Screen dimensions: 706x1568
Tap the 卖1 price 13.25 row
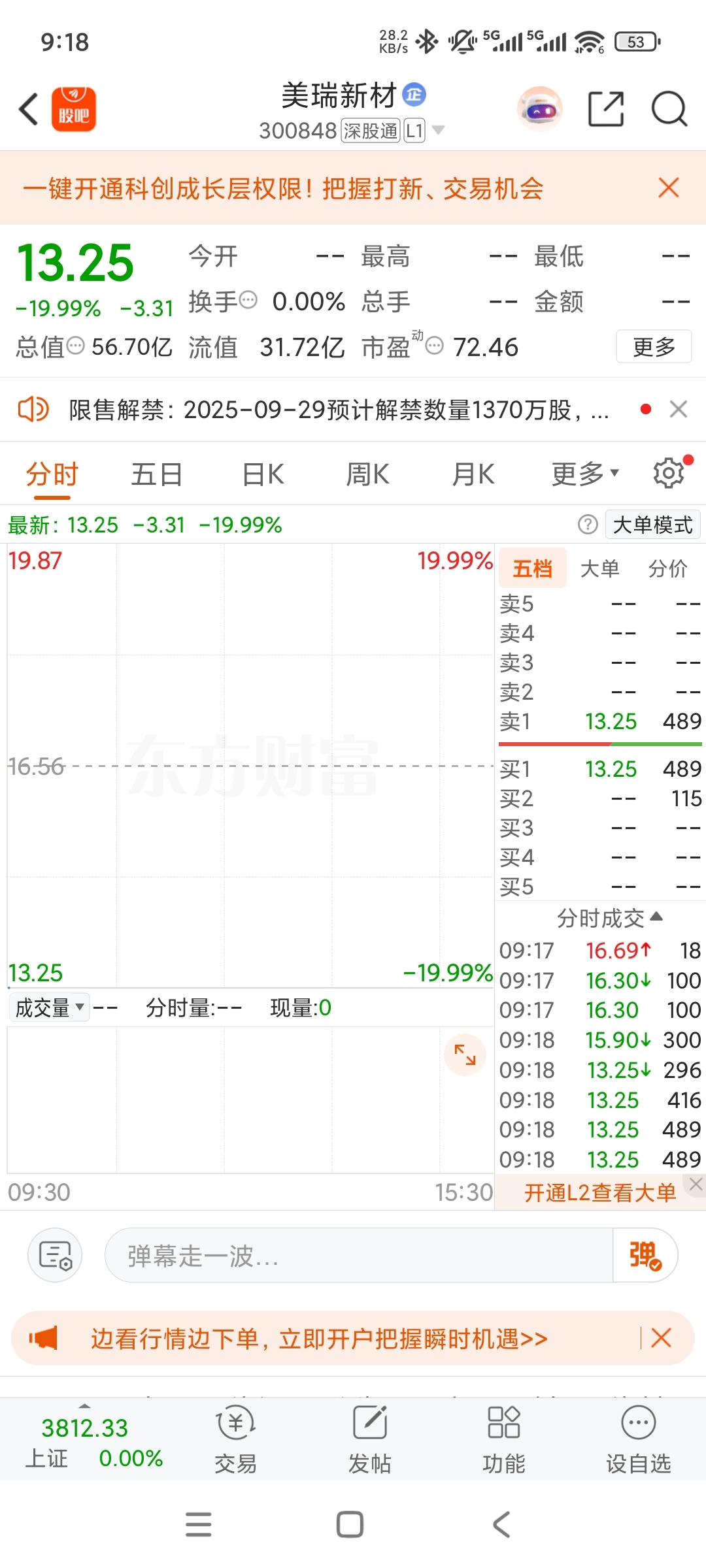point(600,721)
